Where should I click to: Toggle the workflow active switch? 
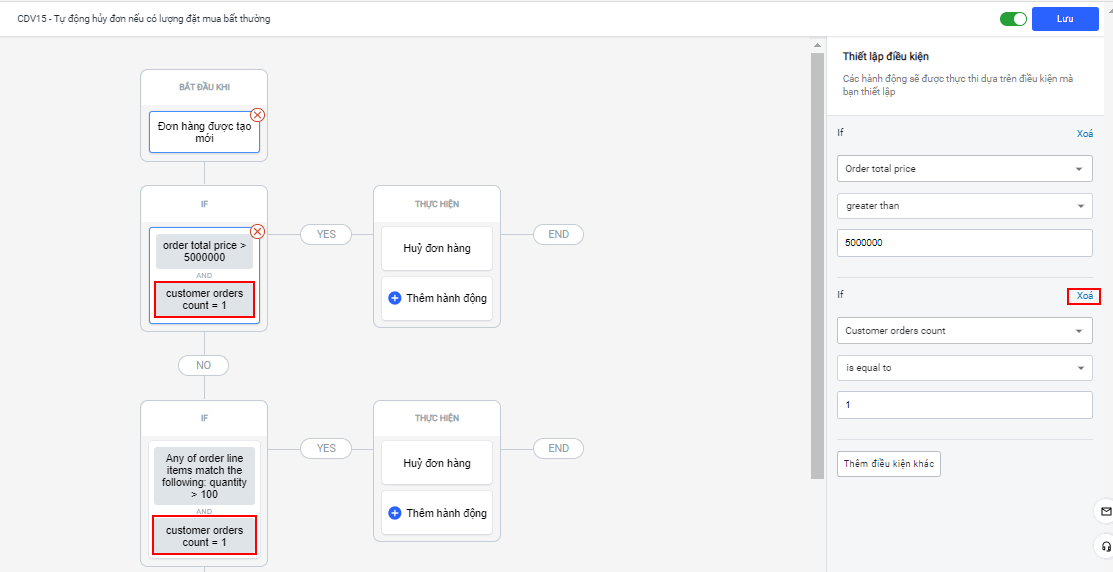pyautogui.click(x=1013, y=19)
